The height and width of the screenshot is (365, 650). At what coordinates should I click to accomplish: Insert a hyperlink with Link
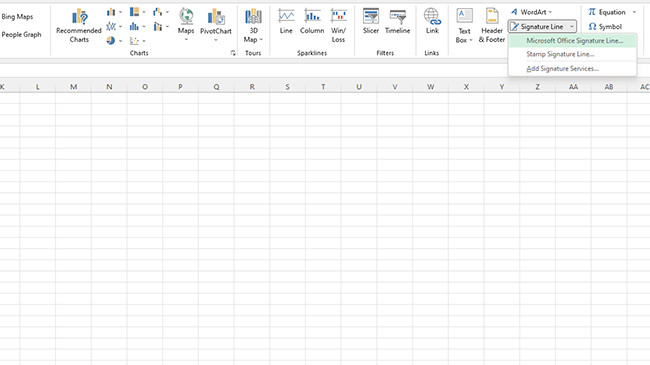432,21
